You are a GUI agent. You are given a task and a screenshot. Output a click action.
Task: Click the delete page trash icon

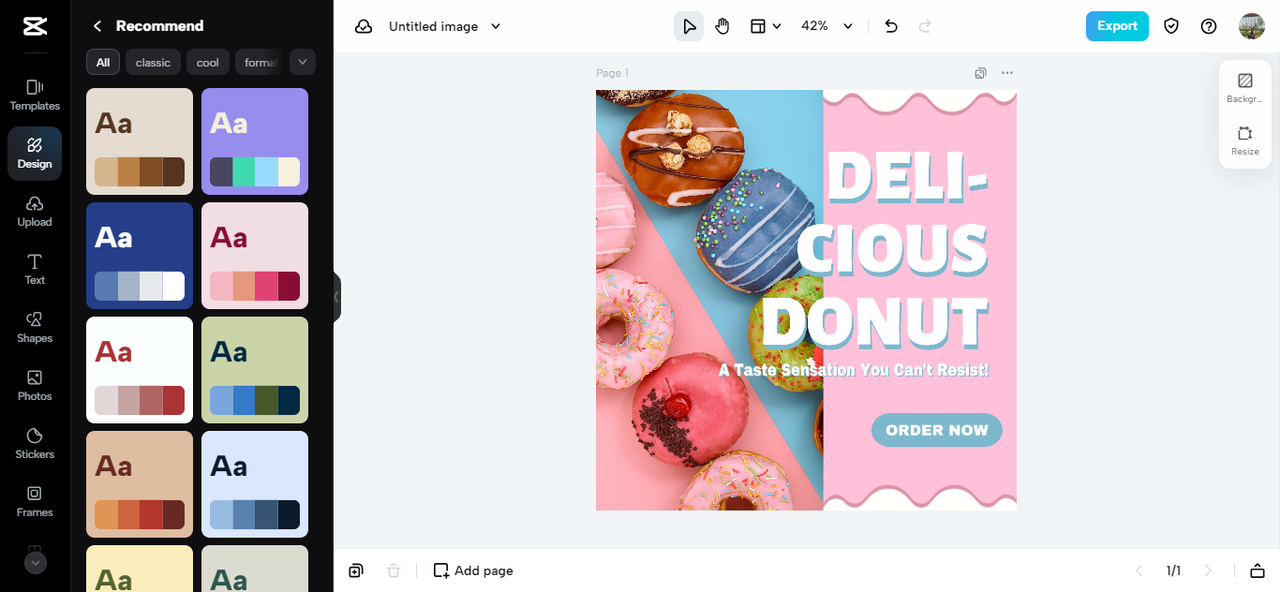coord(394,570)
